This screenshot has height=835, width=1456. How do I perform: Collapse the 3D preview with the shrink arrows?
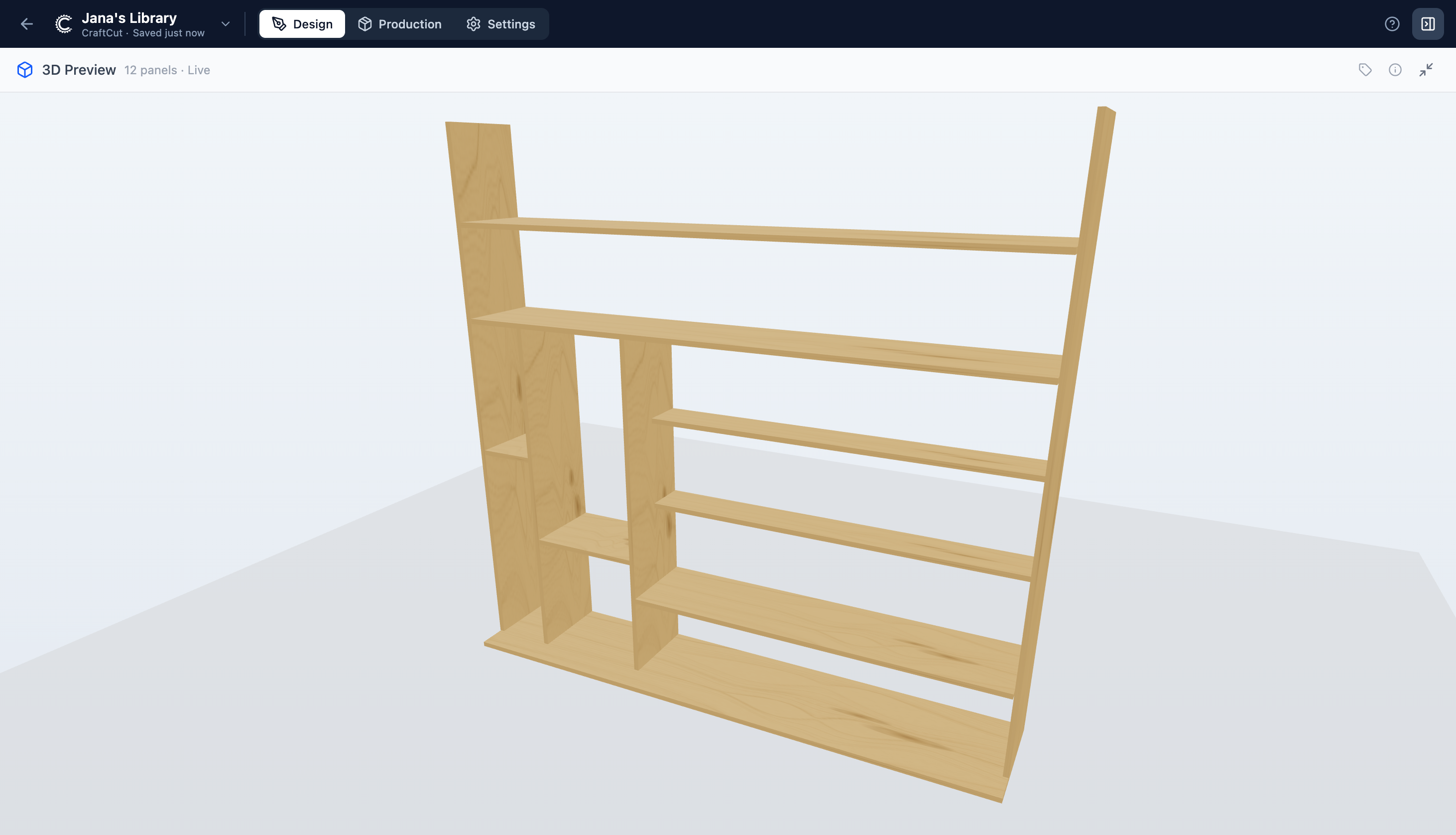click(1426, 69)
